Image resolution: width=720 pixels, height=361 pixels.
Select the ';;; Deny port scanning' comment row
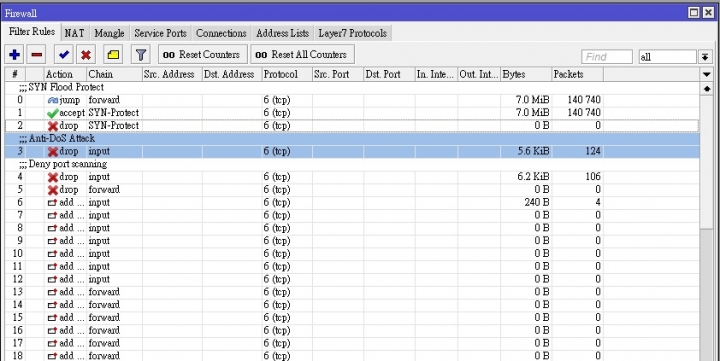[x=352, y=164]
